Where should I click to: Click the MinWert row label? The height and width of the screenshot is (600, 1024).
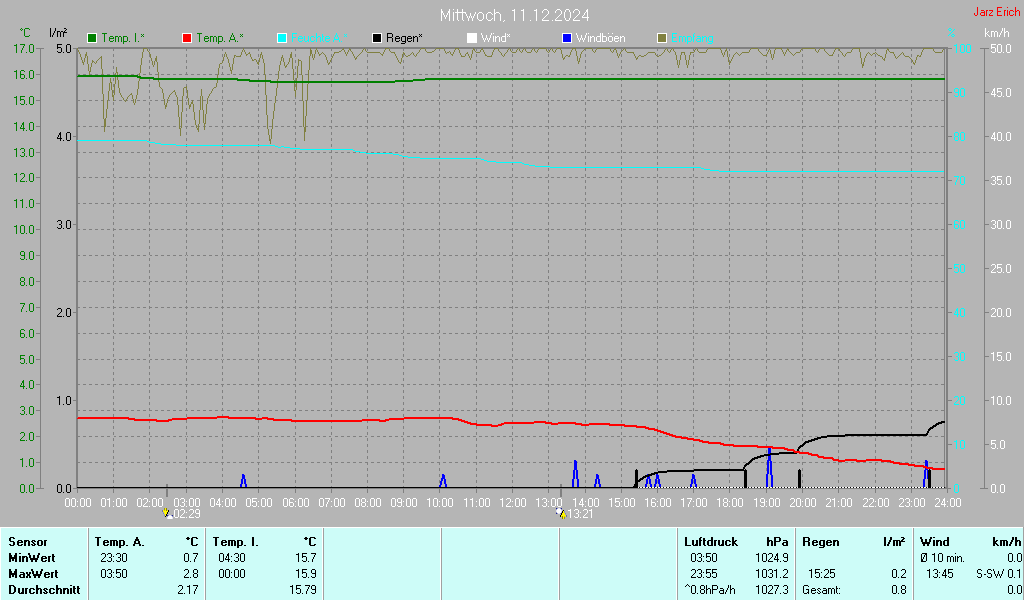[x=31, y=558]
